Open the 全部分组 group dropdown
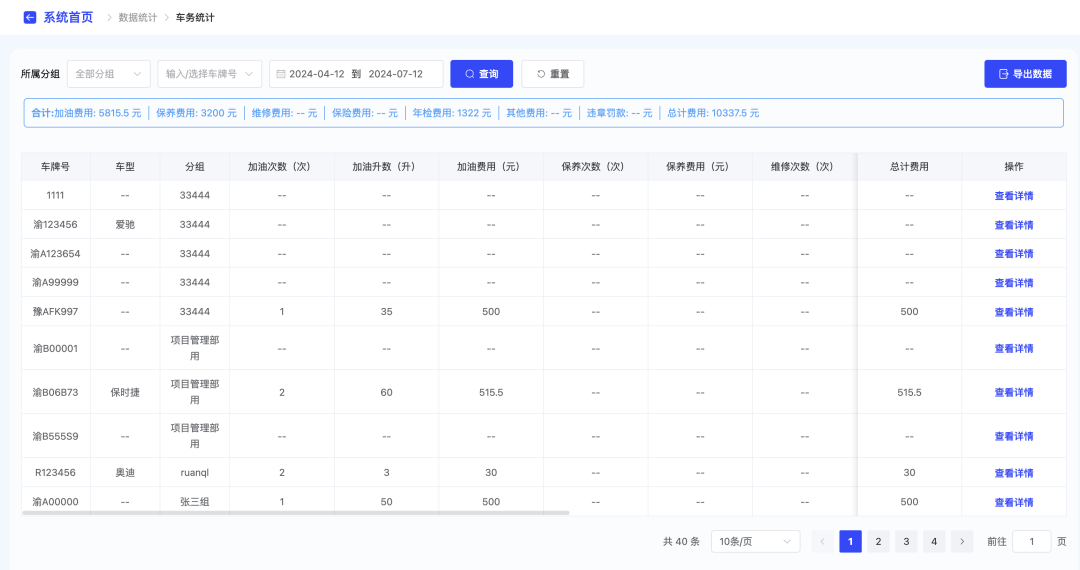1080x570 pixels. [109, 74]
